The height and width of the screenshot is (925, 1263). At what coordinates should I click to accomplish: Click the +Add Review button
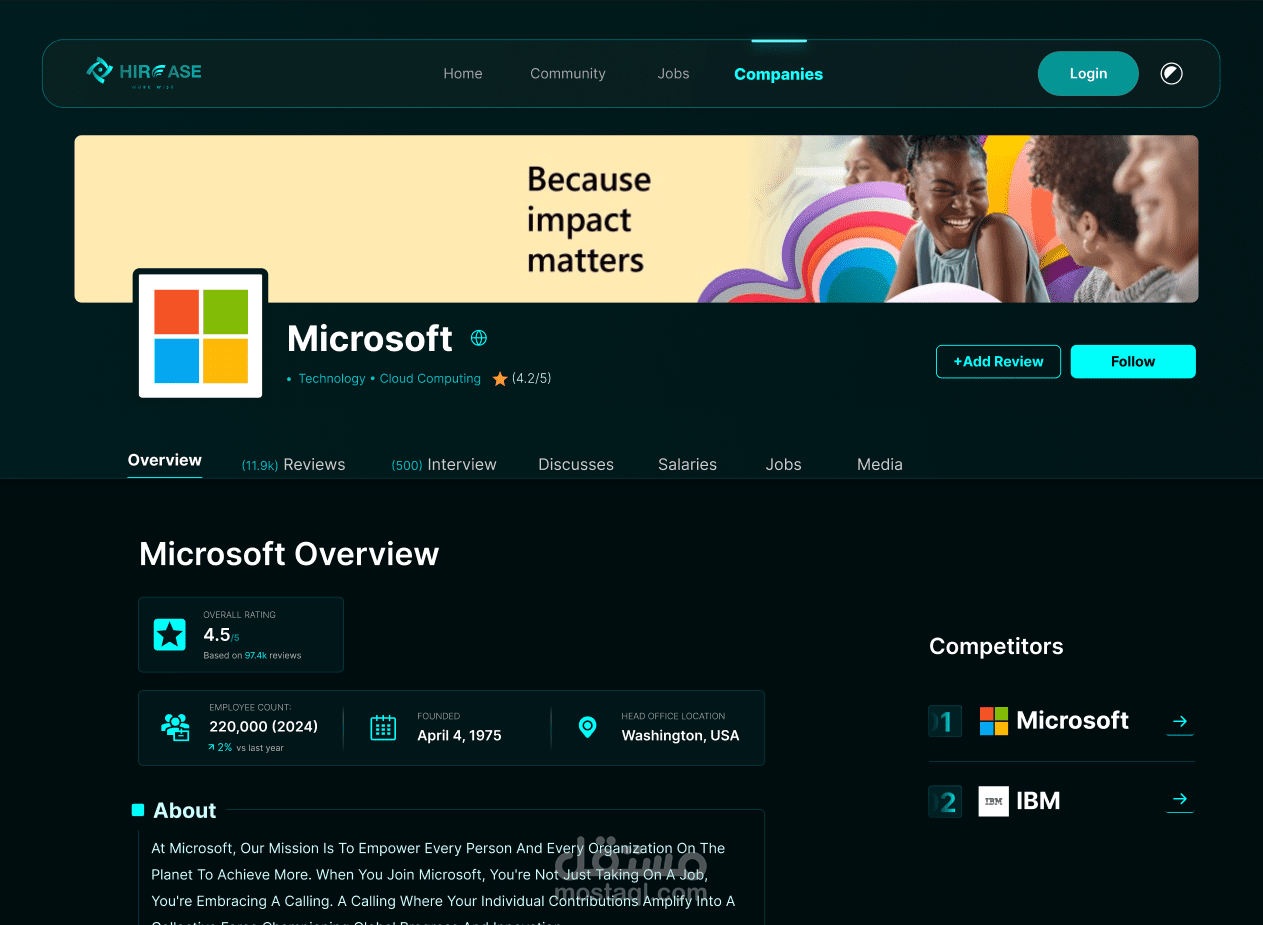click(x=998, y=361)
